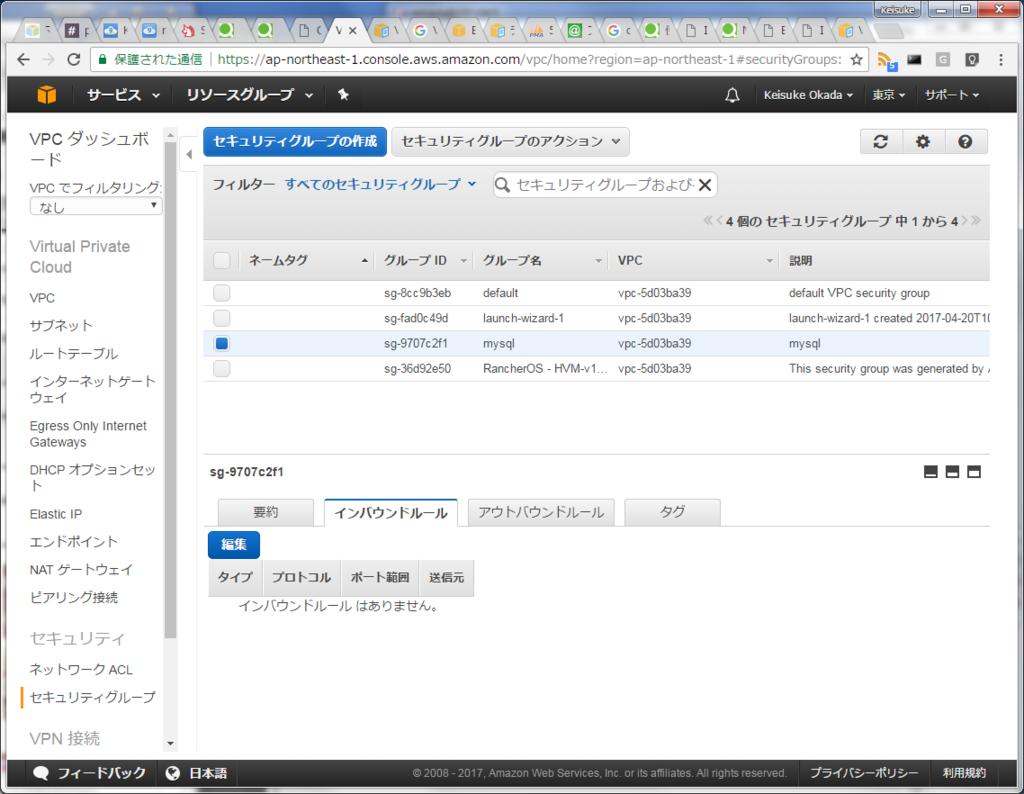Screen dimensions: 1024x794
Task: Click the feedback speech bubble icon
Action: (x=40, y=773)
